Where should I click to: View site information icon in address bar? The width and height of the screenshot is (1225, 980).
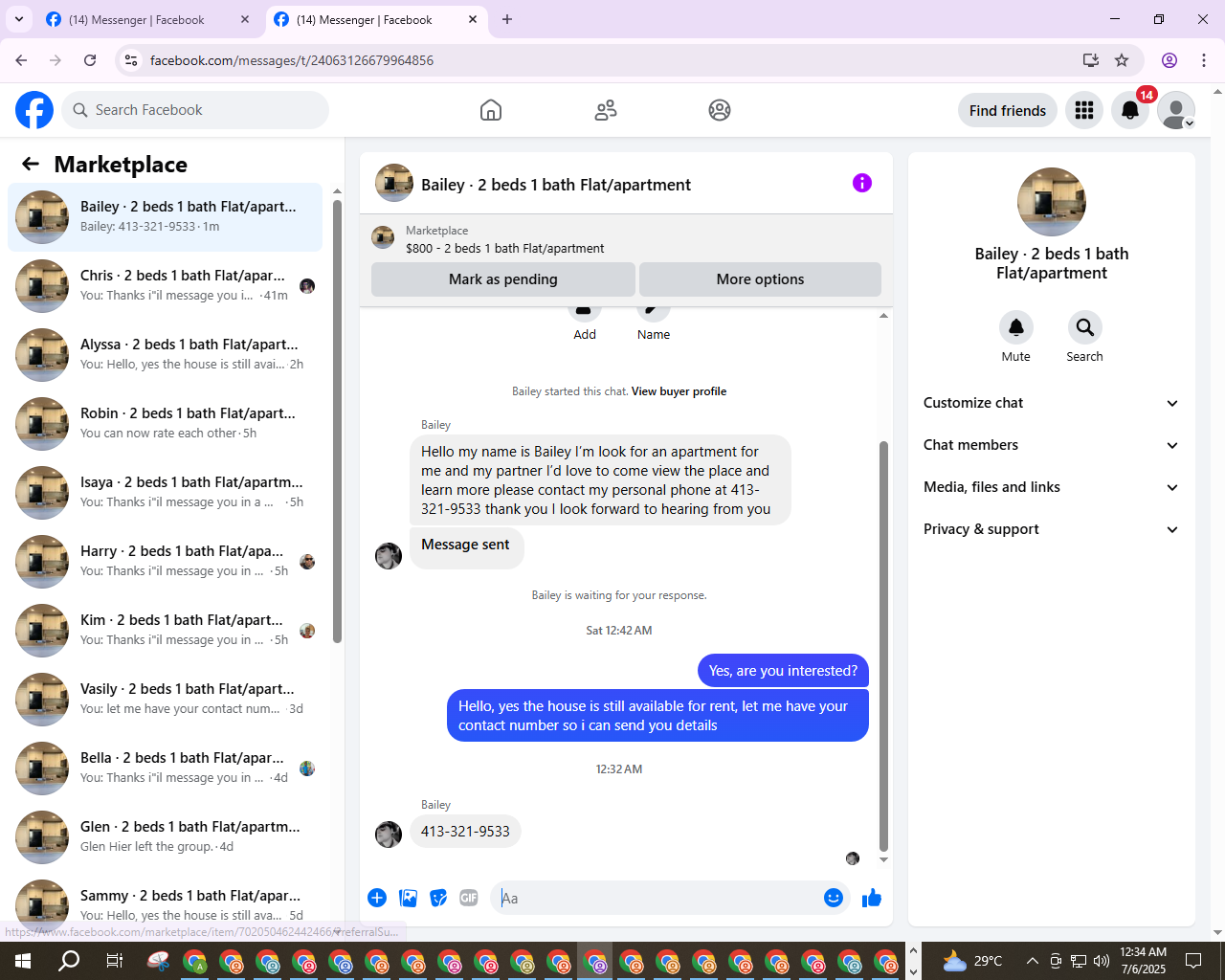[131, 60]
